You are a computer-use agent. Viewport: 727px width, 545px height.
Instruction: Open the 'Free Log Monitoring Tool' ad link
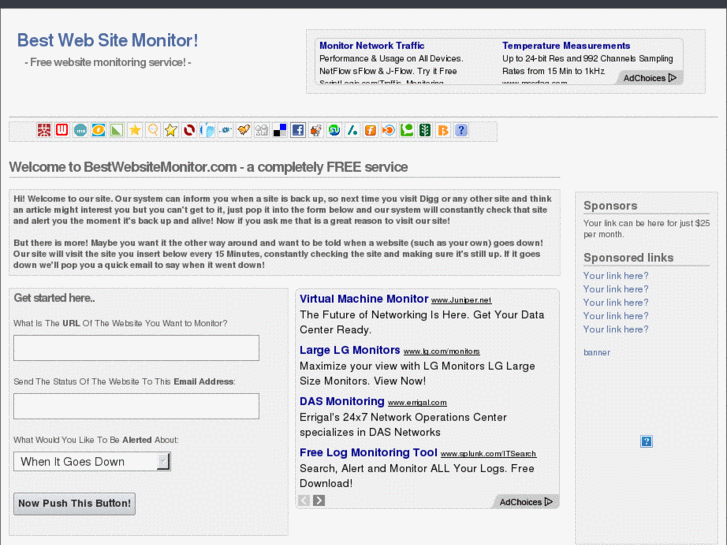click(x=369, y=452)
